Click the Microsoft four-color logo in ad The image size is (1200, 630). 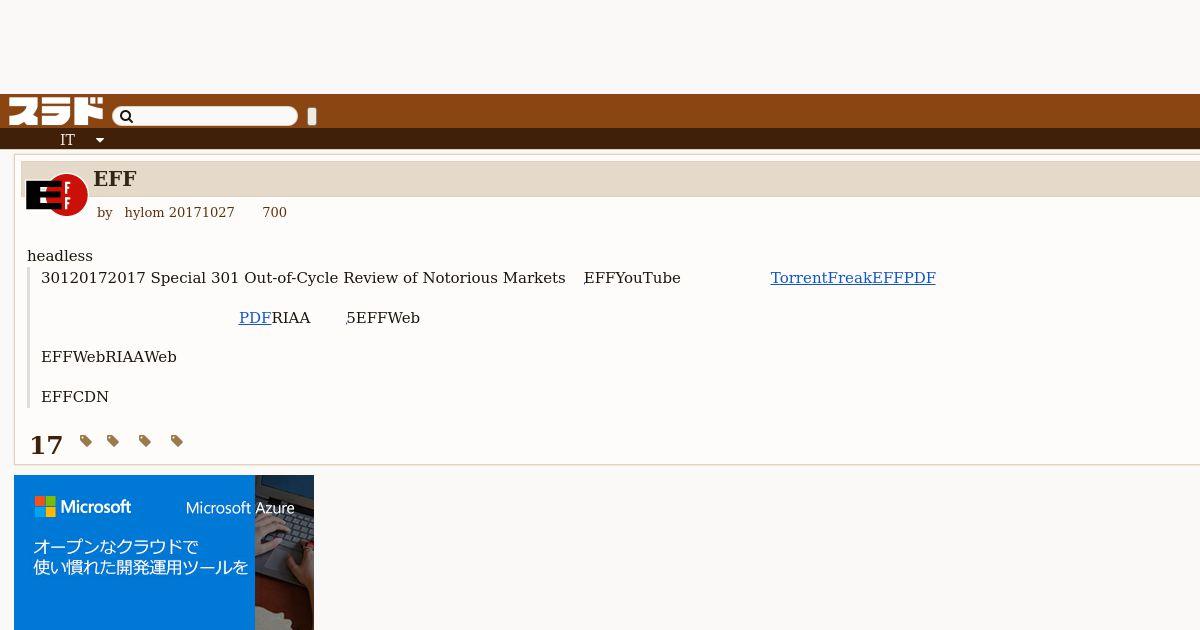(45, 507)
